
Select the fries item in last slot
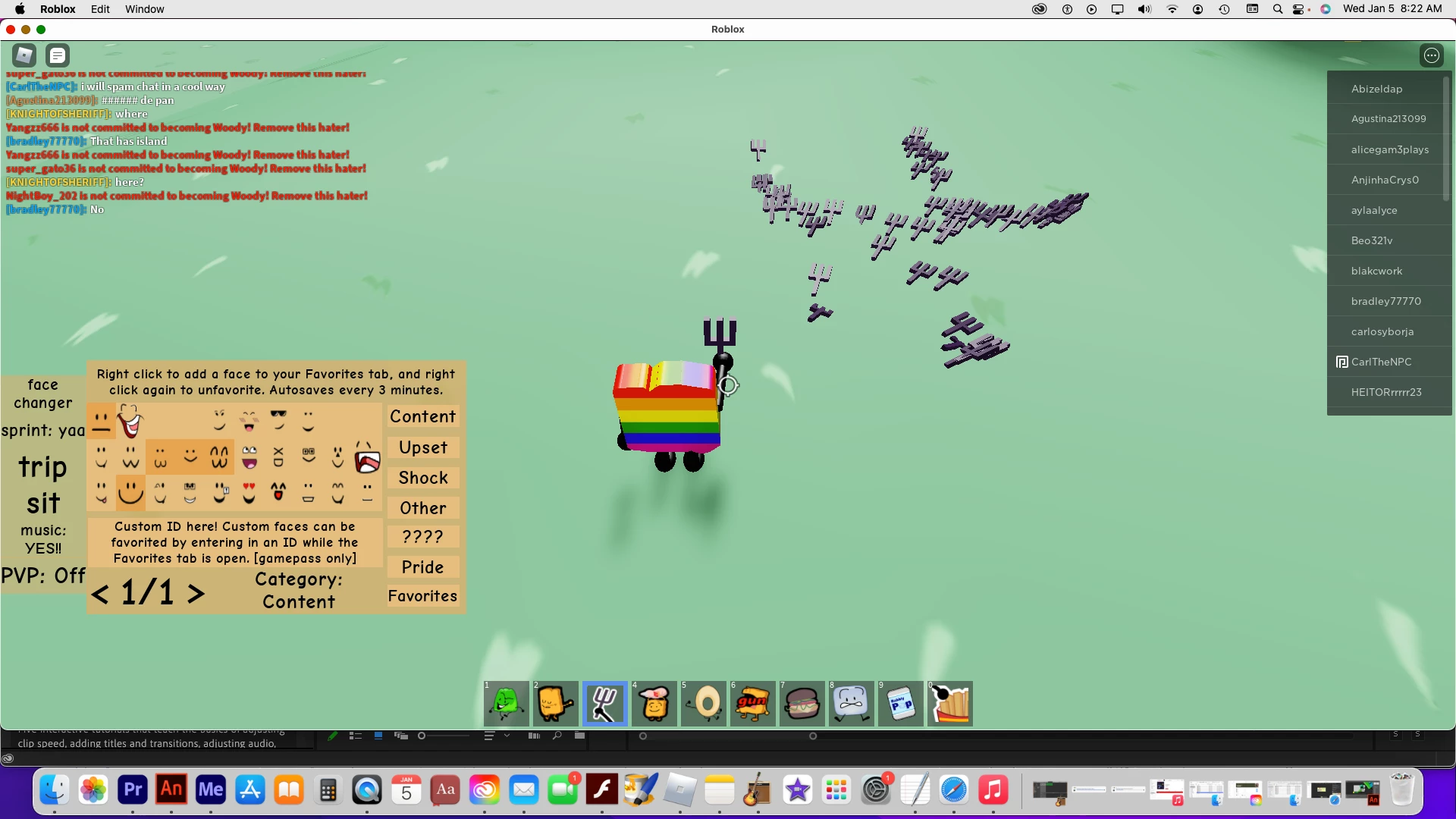950,704
